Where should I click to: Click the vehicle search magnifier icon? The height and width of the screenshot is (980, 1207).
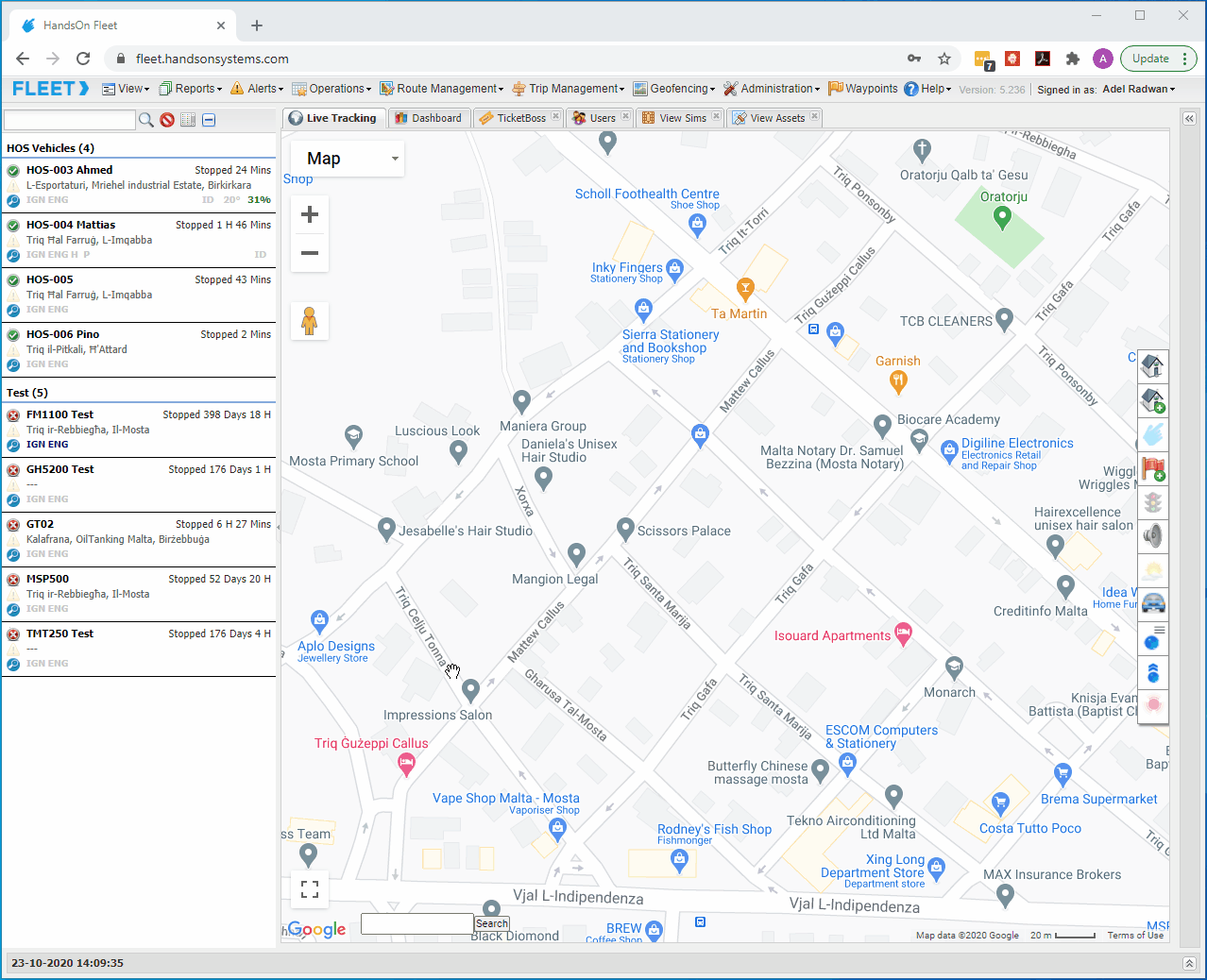145,120
